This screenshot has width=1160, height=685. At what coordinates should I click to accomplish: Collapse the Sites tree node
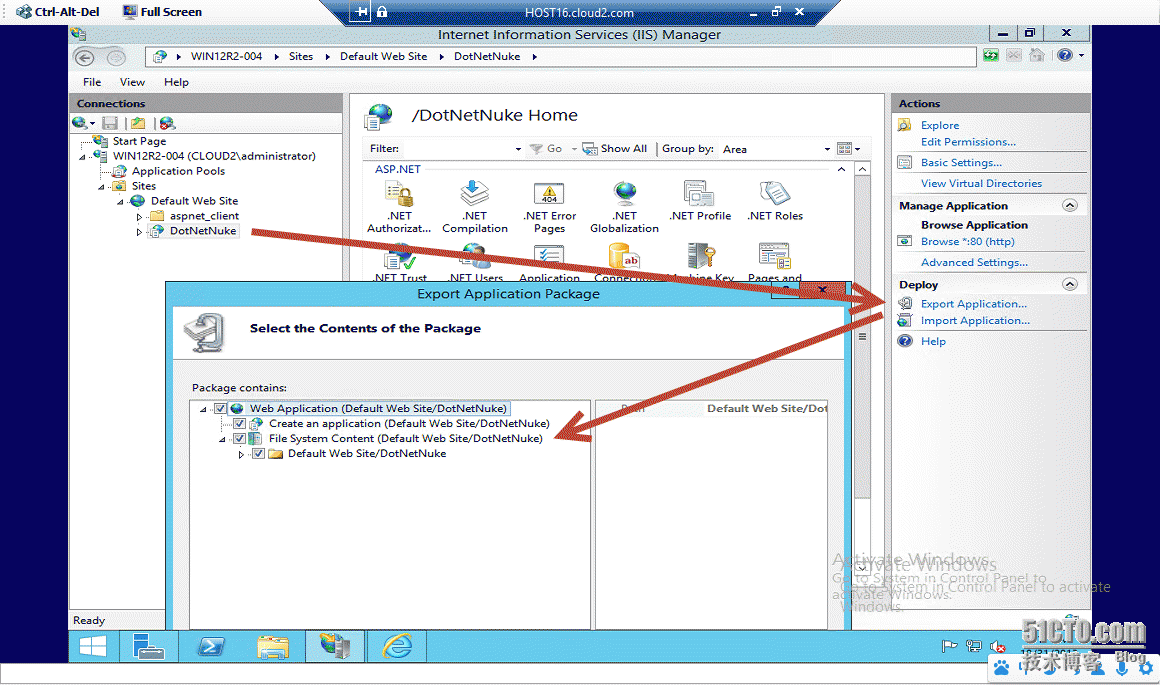[101, 186]
